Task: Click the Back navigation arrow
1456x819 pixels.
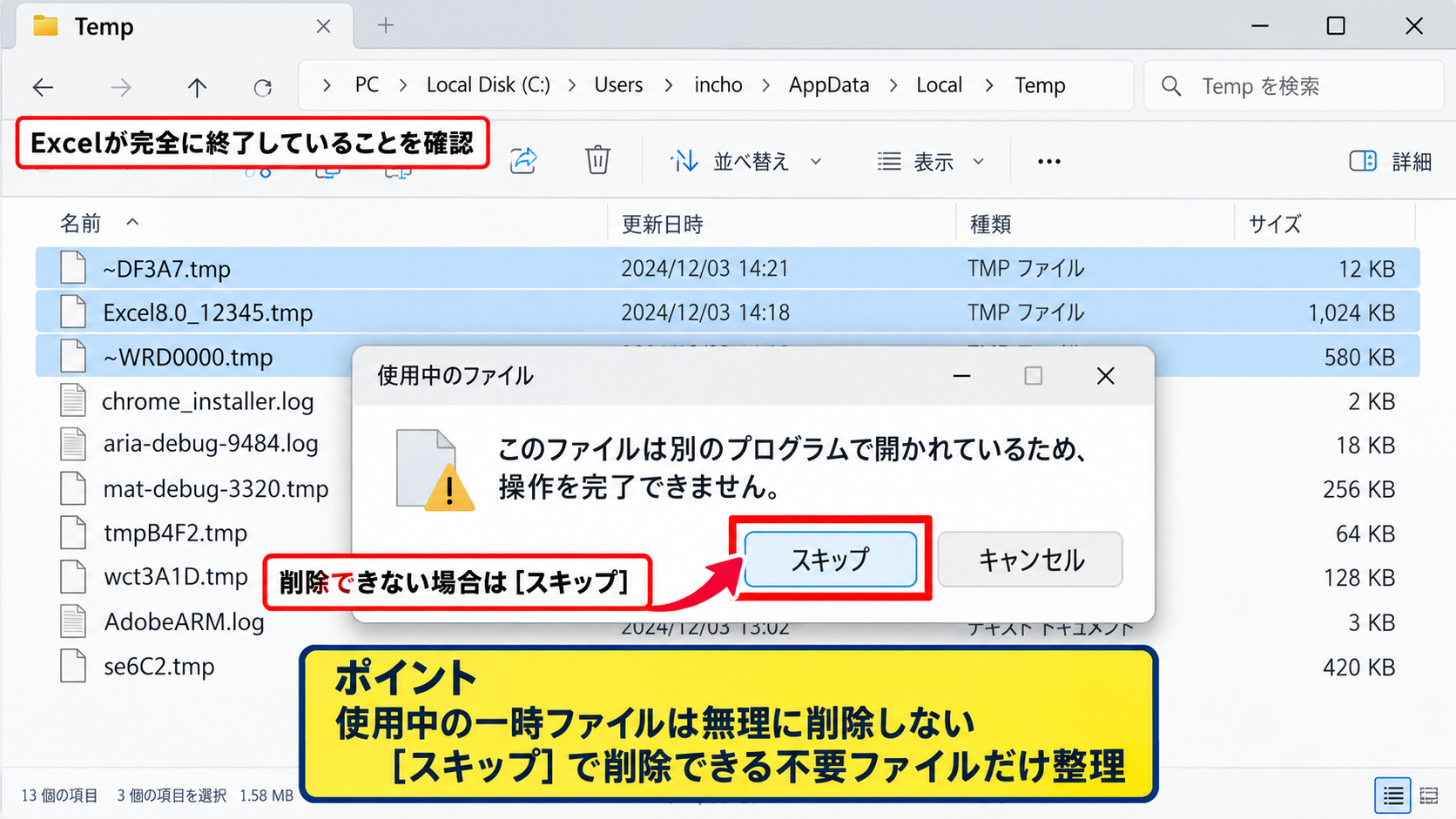Action: [43, 87]
